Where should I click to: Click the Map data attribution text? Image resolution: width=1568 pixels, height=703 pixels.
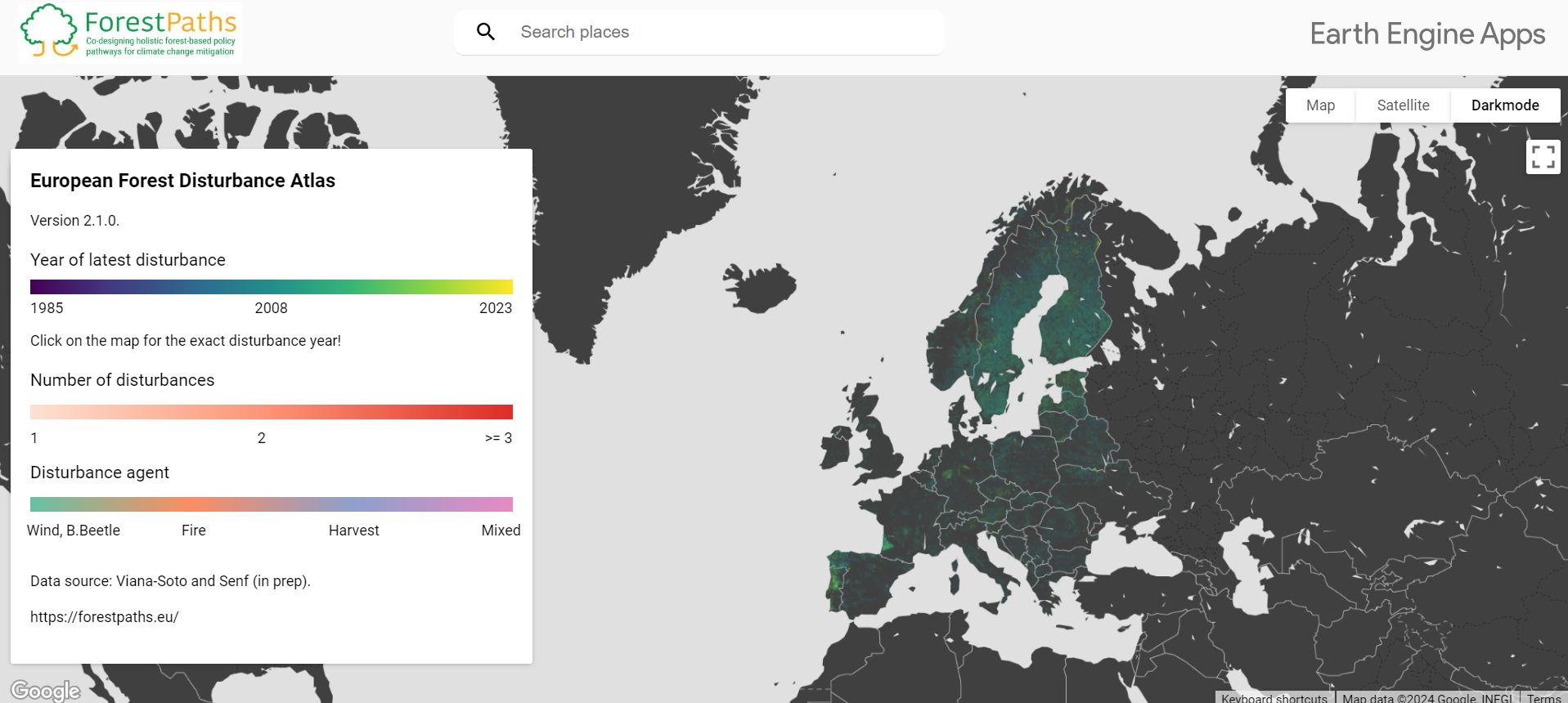click(1426, 698)
